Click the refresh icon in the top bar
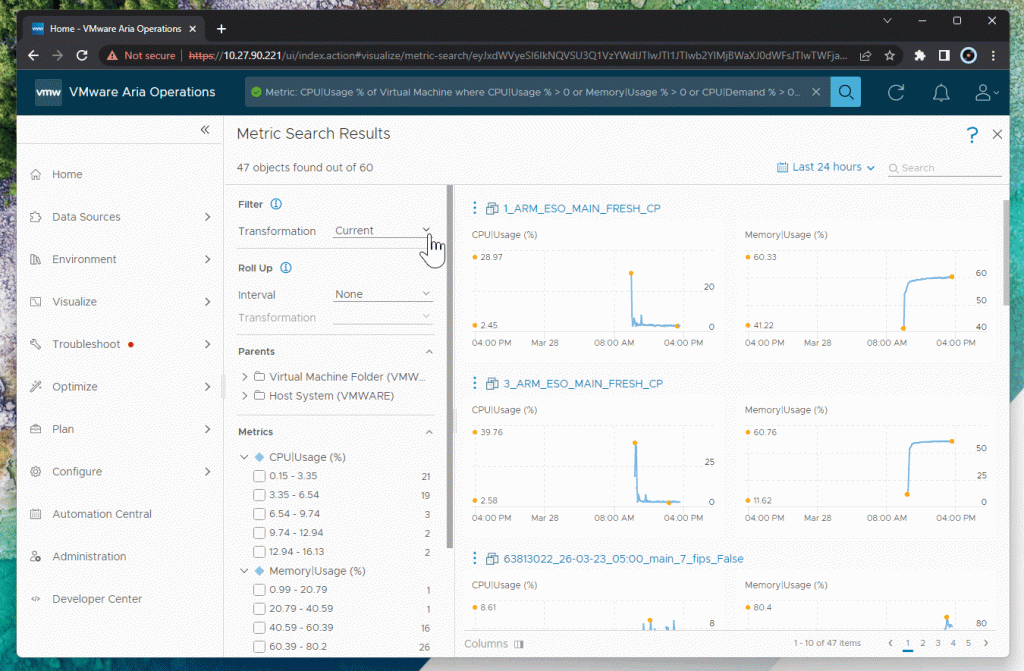The height and width of the screenshot is (671, 1024). coord(896,92)
